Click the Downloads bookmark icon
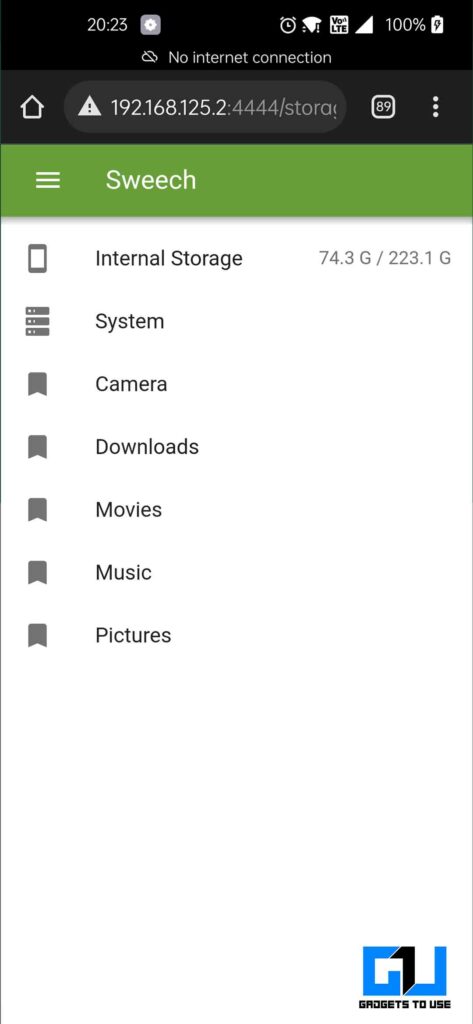473x1024 pixels. click(x=37, y=447)
